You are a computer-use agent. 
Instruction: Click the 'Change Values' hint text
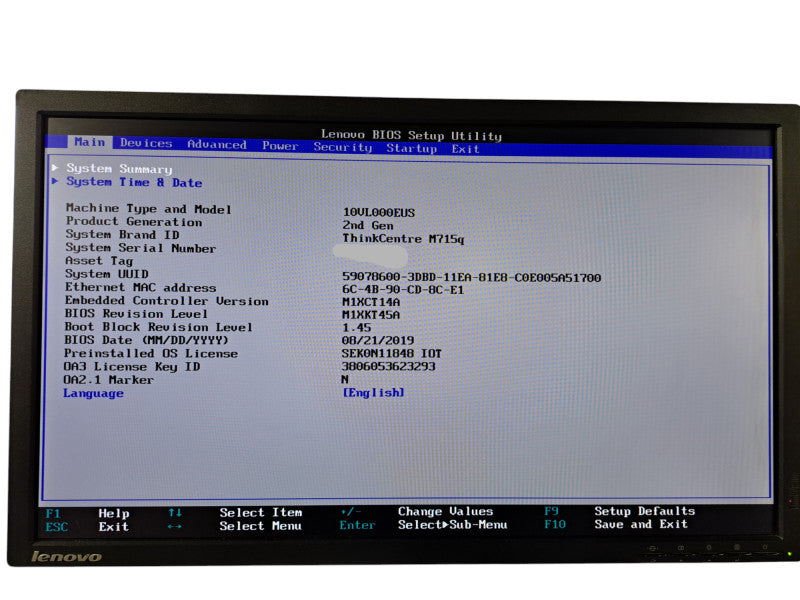click(445, 511)
